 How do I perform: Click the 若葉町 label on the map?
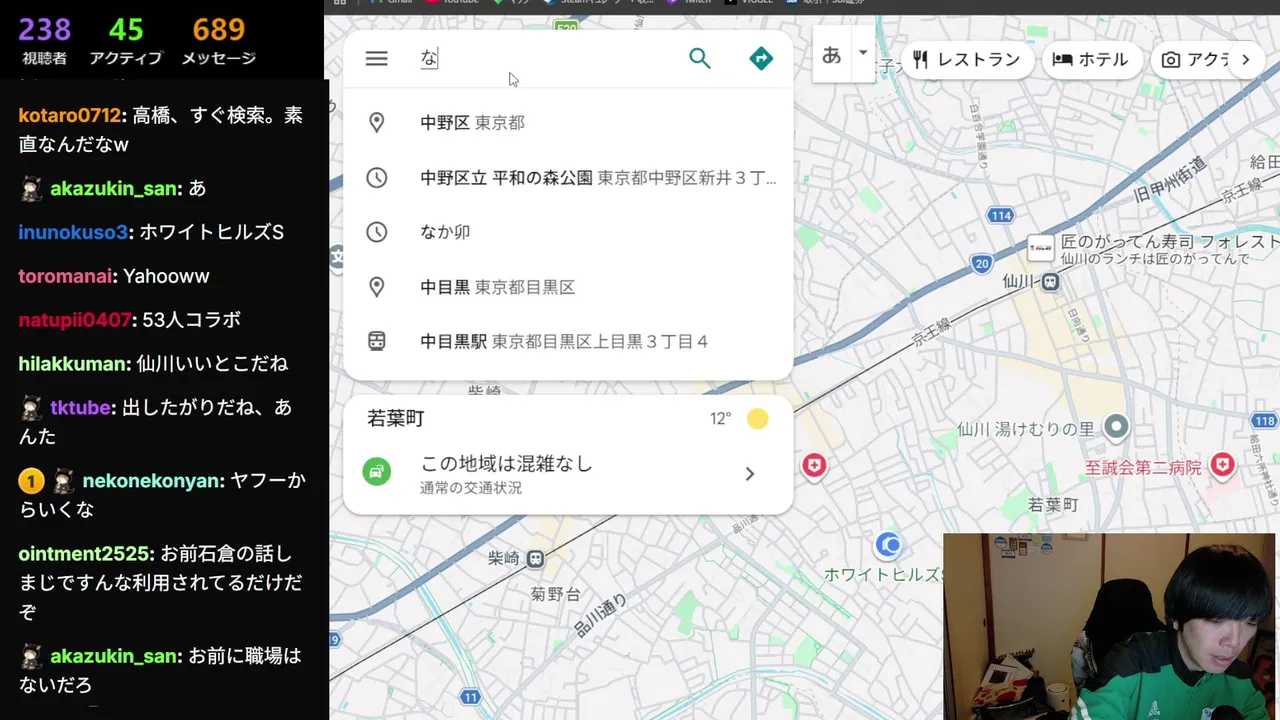pyautogui.click(x=1054, y=506)
